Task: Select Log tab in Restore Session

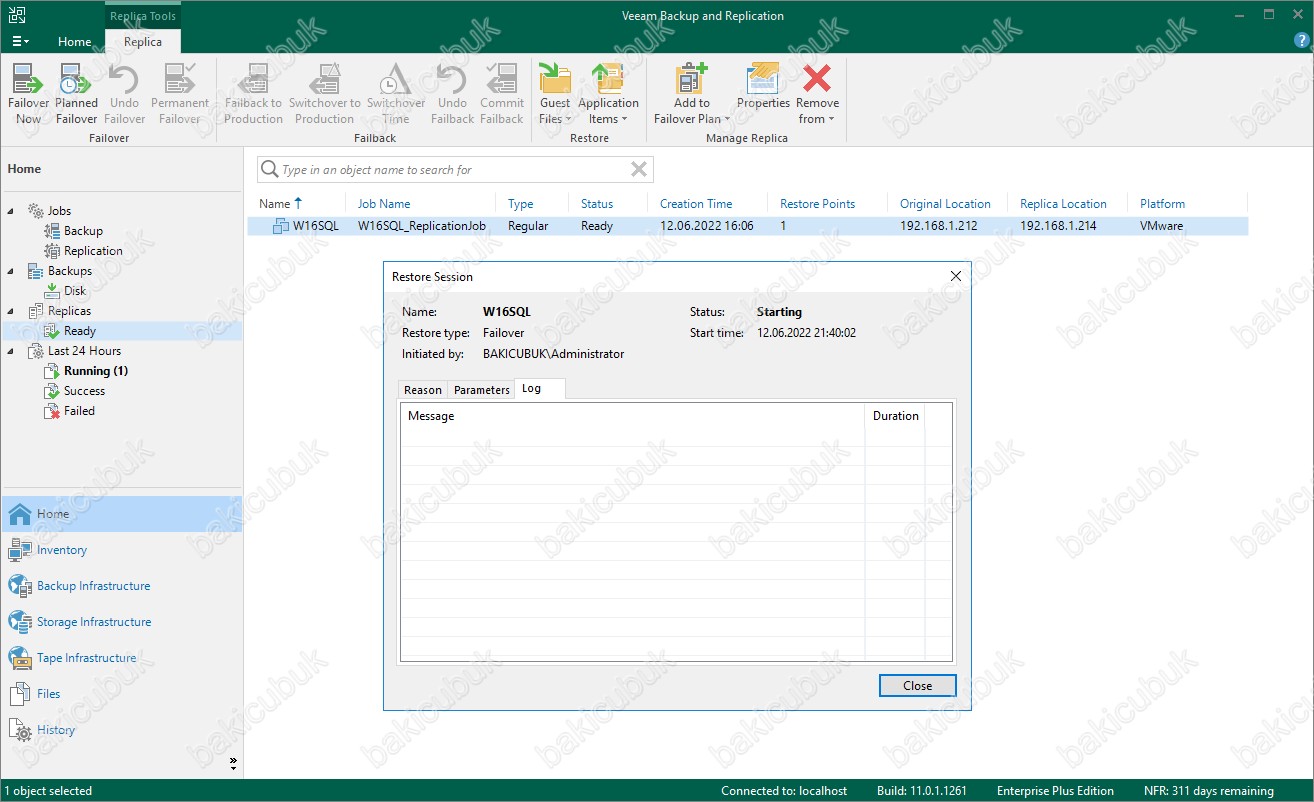Action: point(539,389)
